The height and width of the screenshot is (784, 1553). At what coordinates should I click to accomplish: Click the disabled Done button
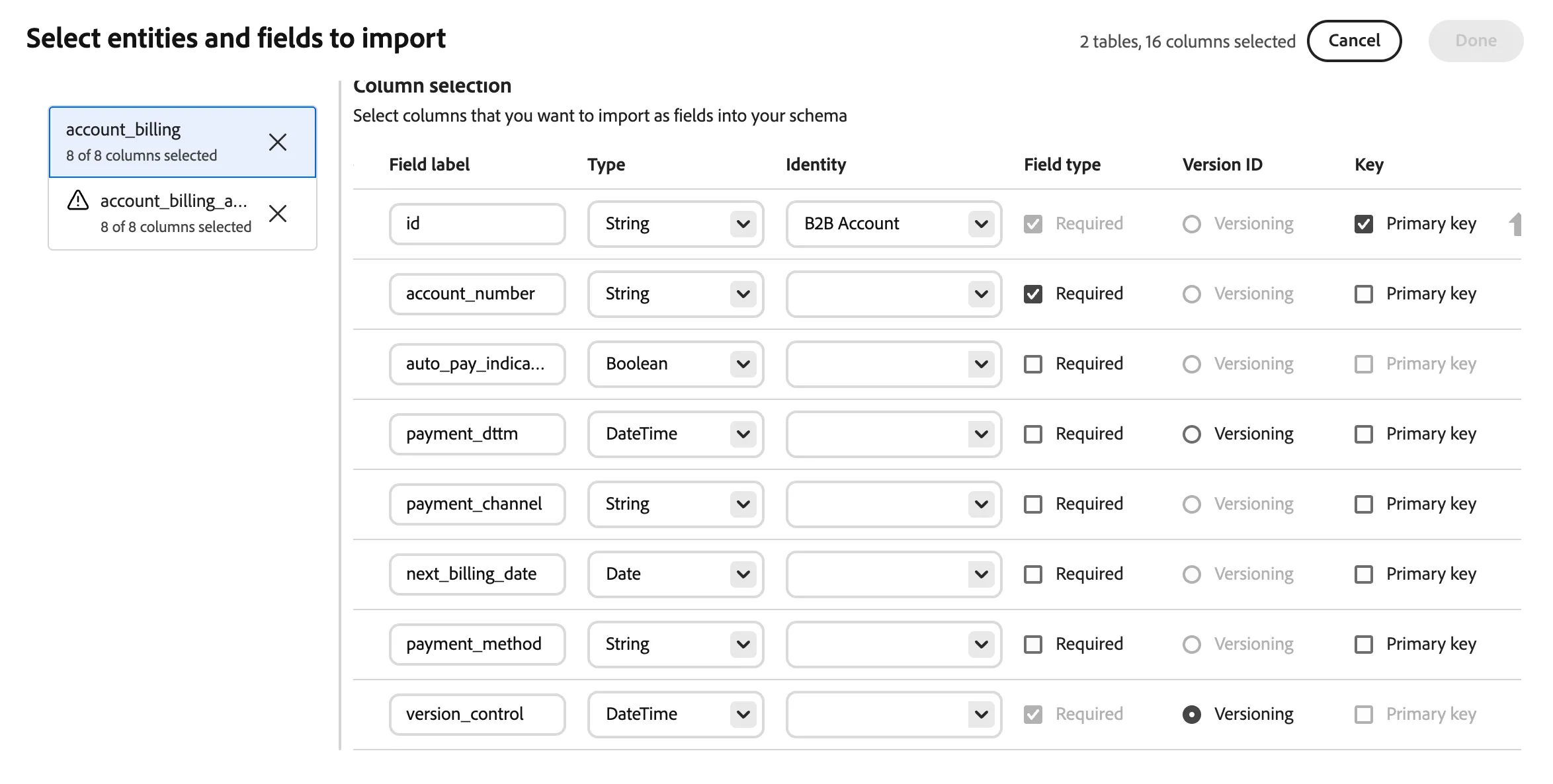1476,41
